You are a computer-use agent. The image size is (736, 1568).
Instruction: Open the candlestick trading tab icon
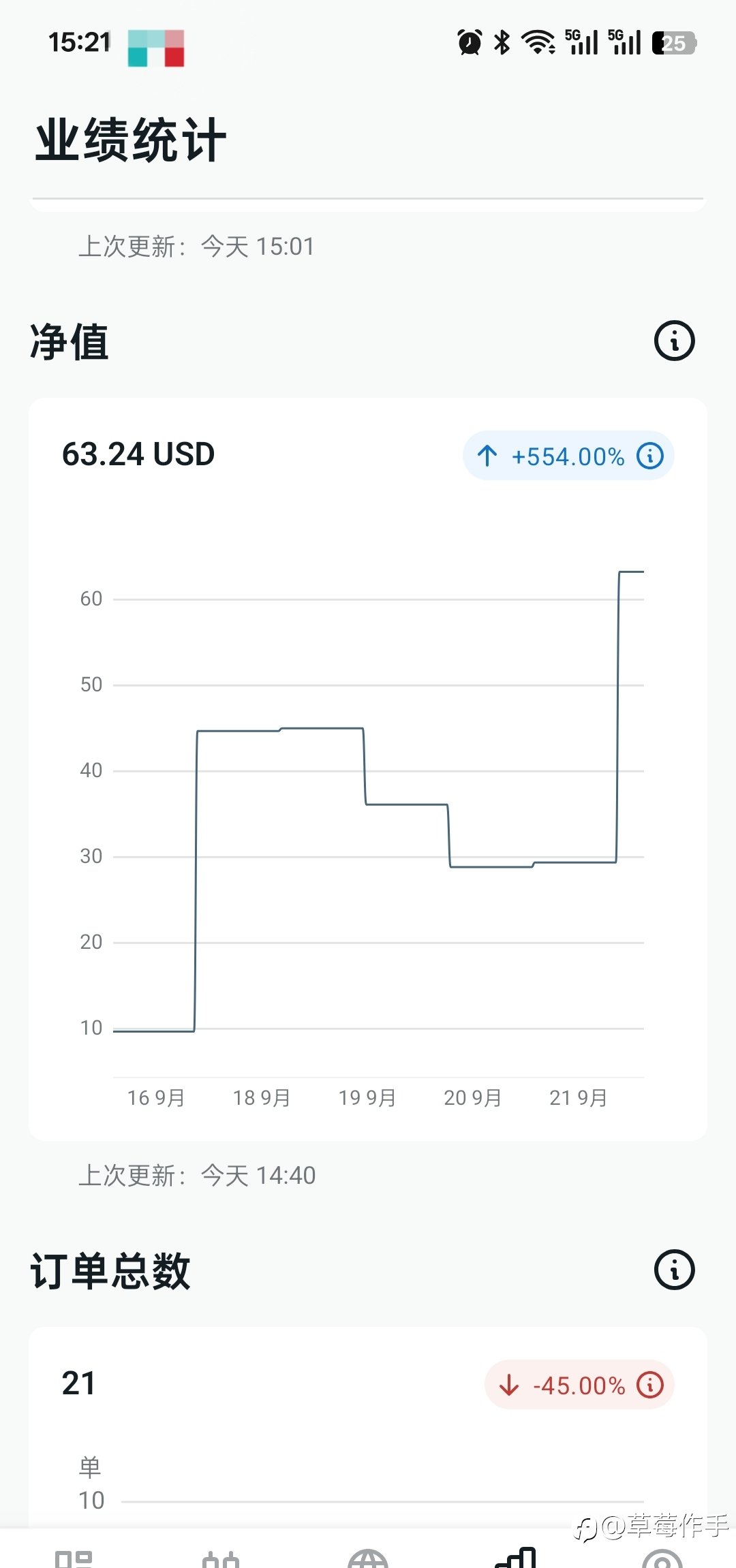click(221, 1558)
